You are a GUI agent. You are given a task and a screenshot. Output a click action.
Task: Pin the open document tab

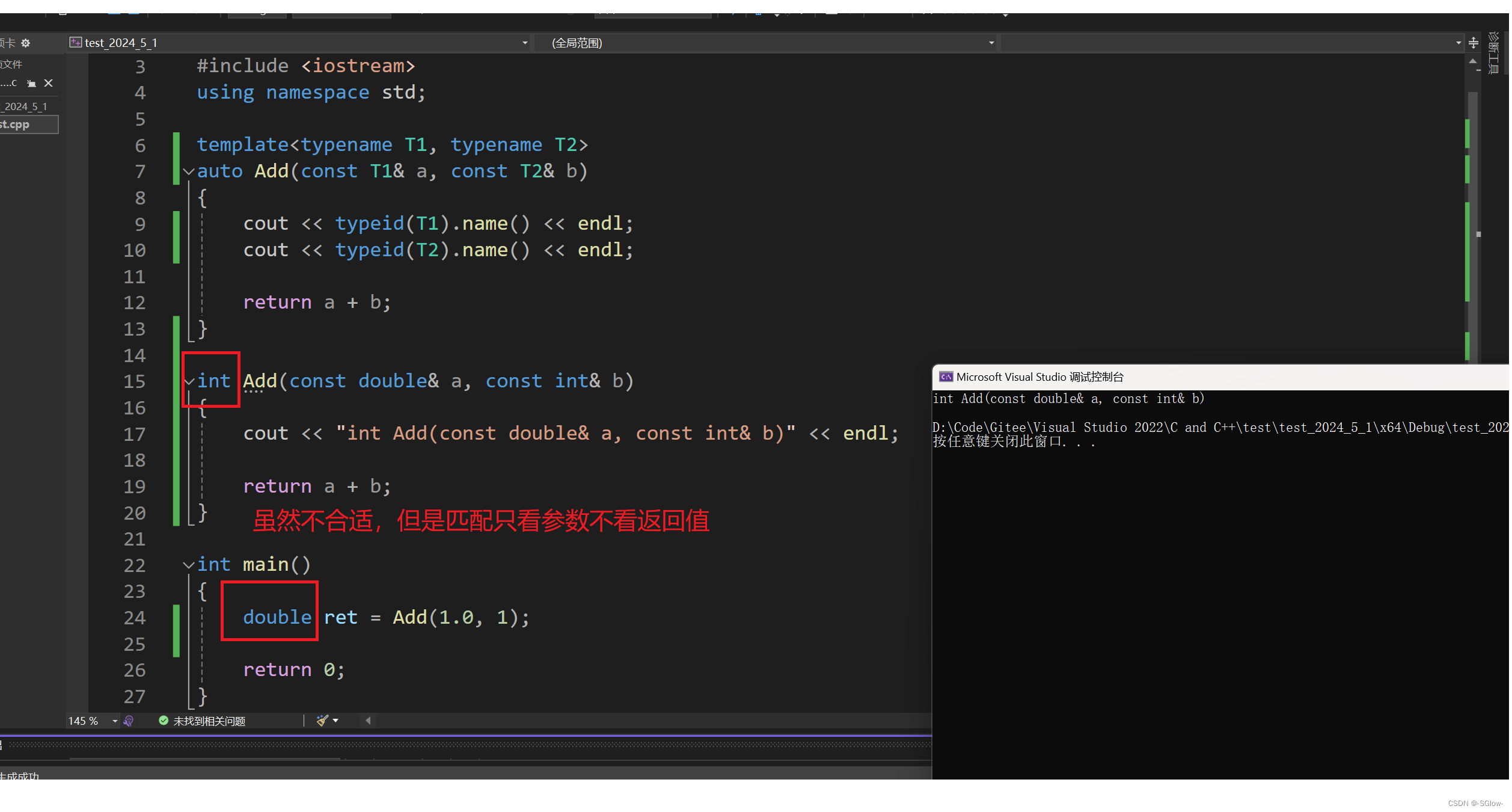pyautogui.click(x=31, y=84)
